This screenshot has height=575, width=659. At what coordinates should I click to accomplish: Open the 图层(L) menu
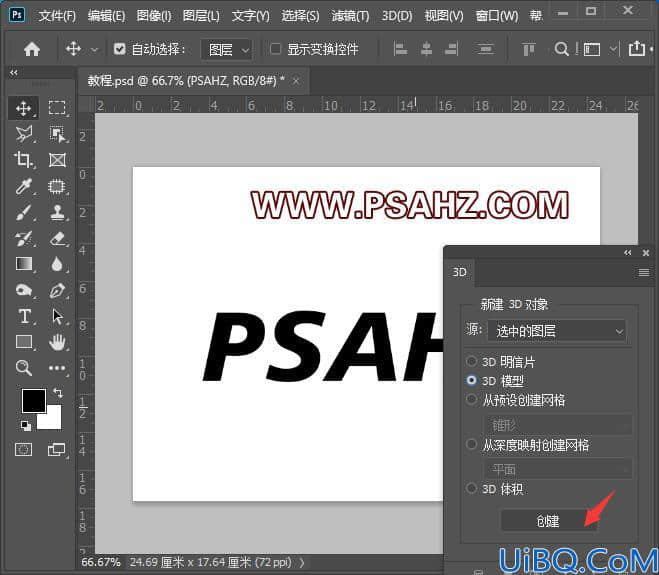click(201, 16)
